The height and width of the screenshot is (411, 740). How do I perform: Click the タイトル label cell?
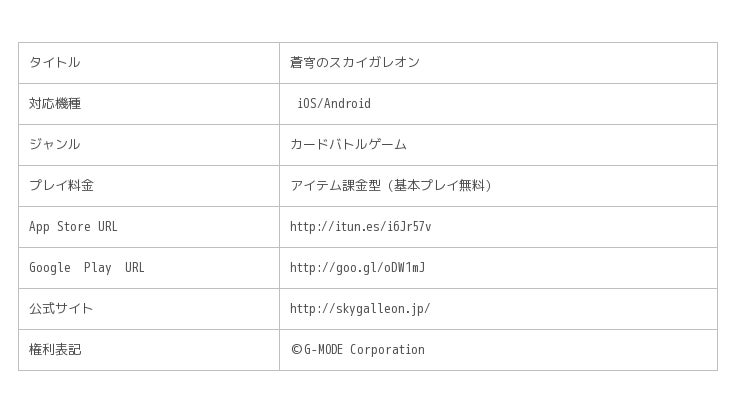point(54,63)
